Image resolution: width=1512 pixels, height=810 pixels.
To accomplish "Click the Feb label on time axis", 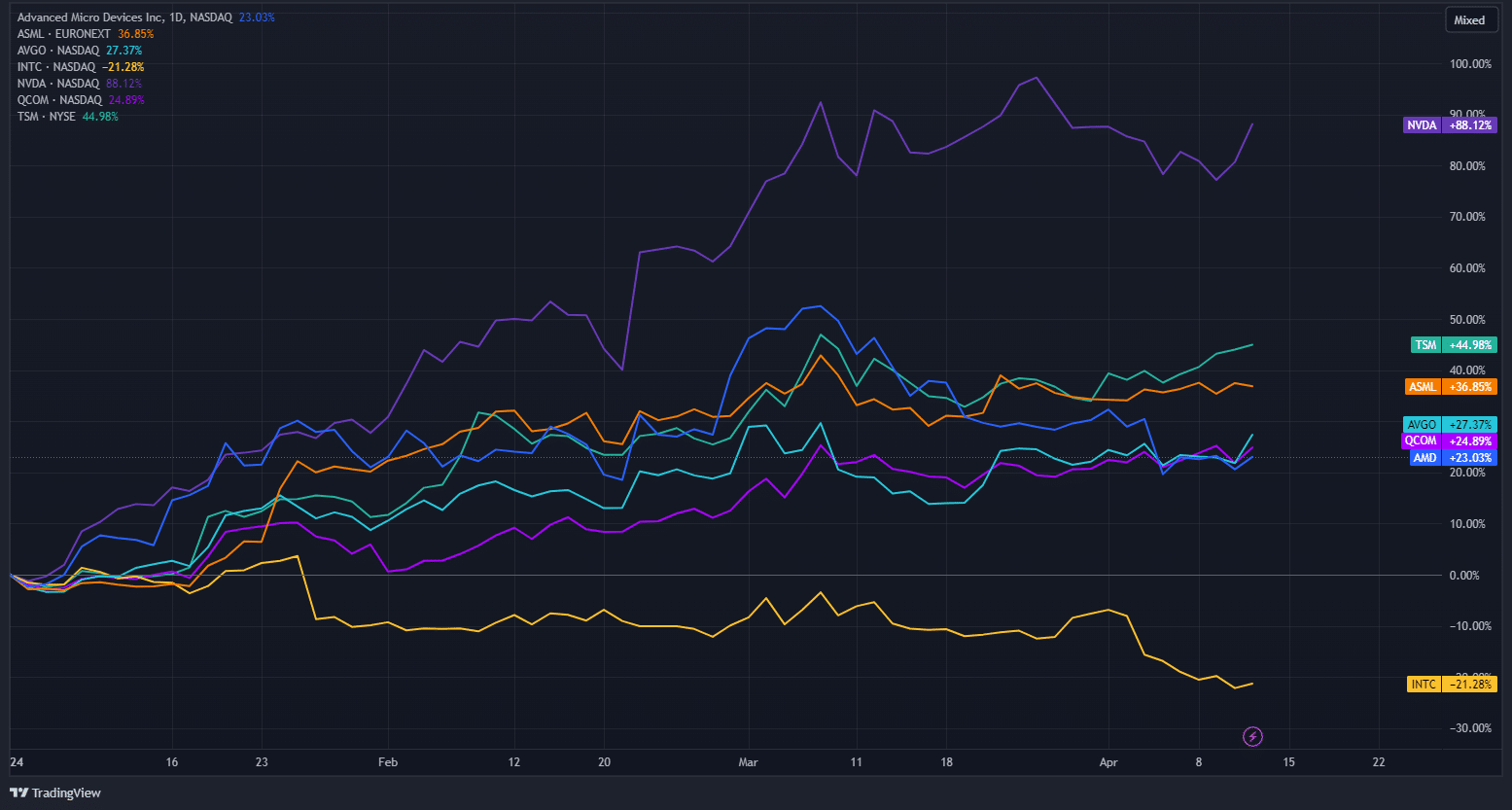I will point(387,762).
